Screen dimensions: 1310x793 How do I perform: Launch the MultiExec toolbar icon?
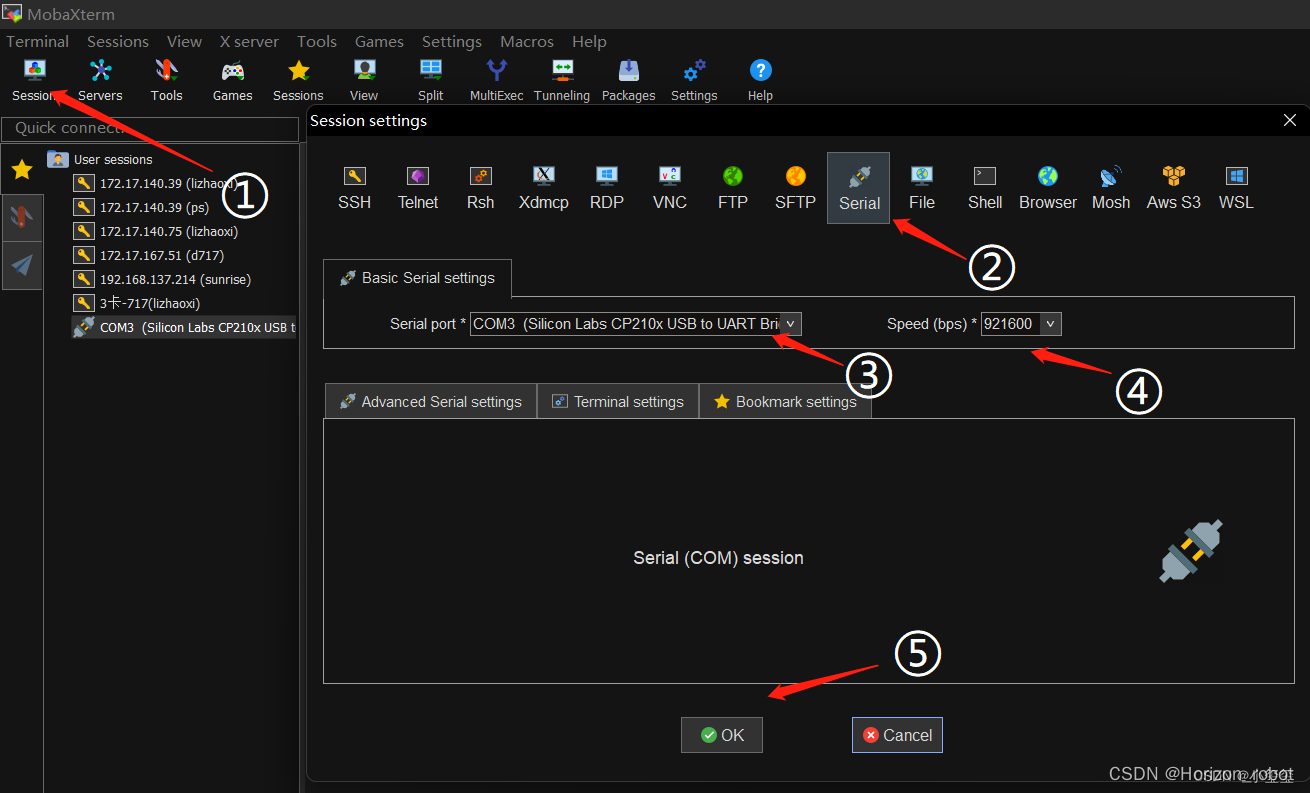497,80
